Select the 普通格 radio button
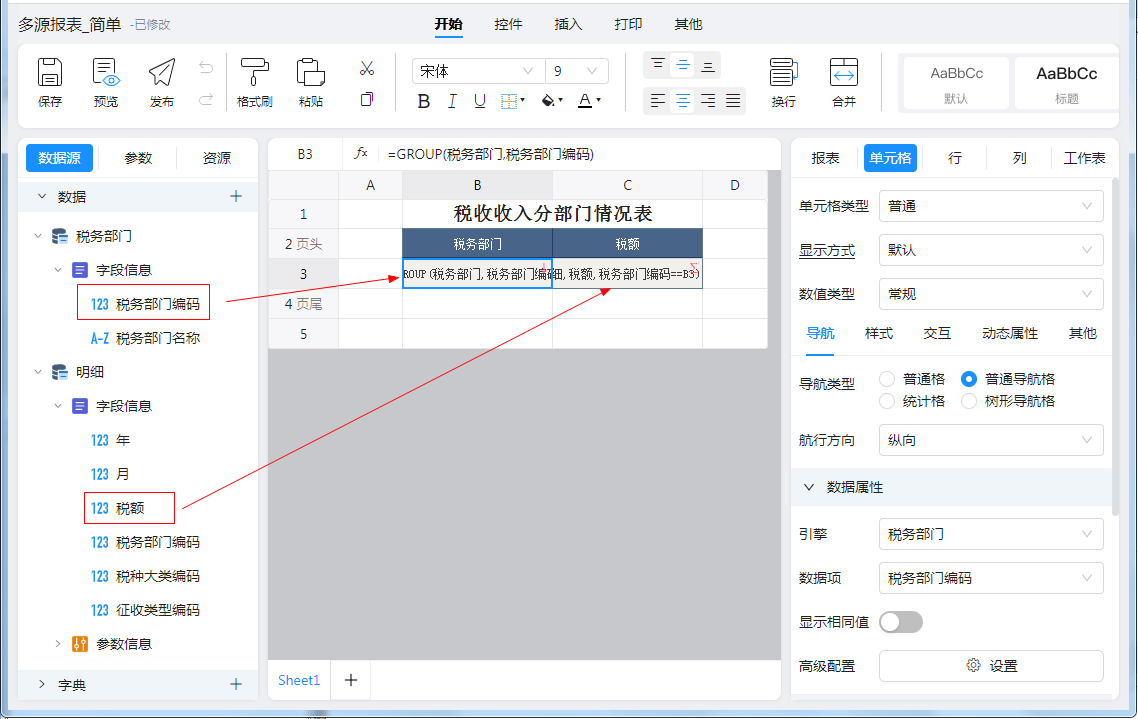 click(x=887, y=379)
